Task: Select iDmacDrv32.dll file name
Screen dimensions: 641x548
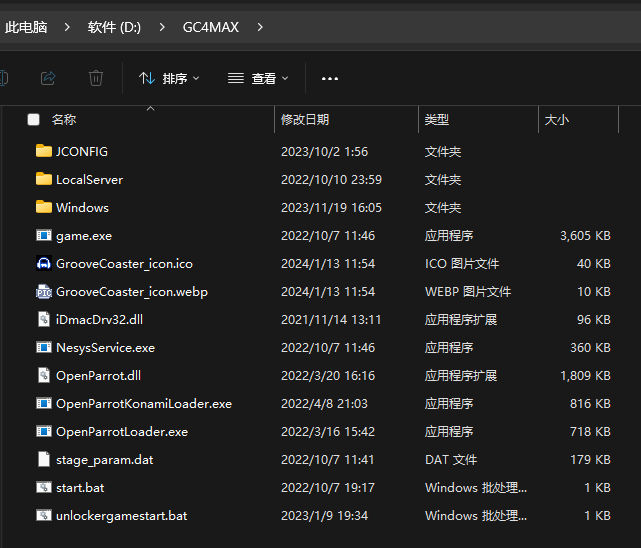Action: click(99, 320)
